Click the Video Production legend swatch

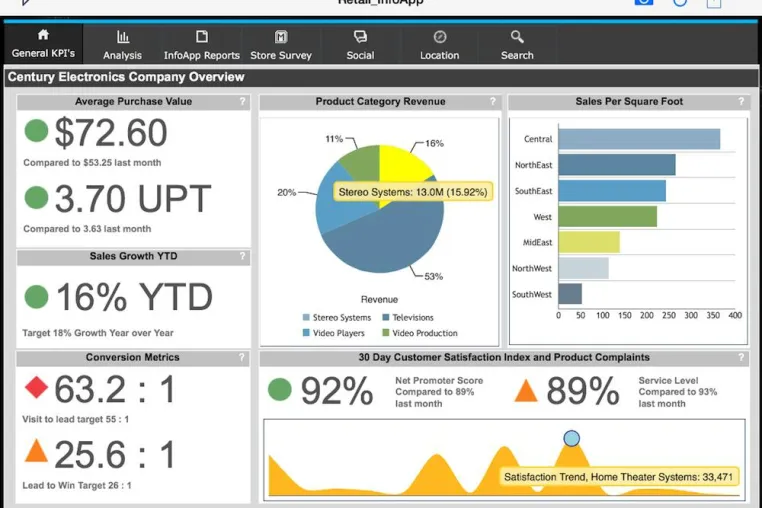click(386, 333)
